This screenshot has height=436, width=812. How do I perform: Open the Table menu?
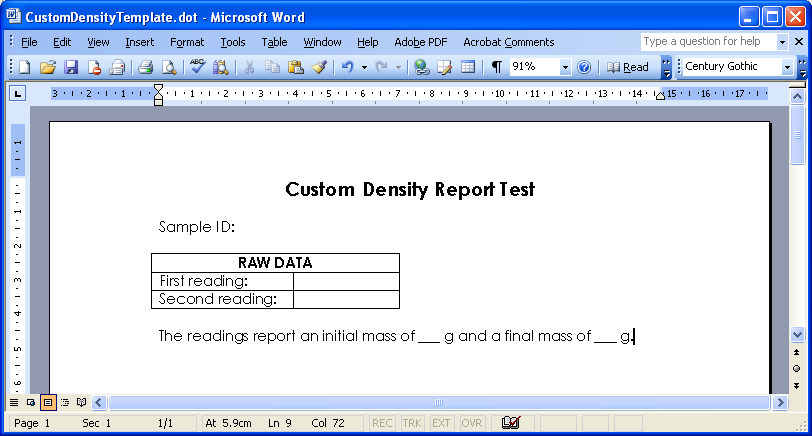(274, 42)
